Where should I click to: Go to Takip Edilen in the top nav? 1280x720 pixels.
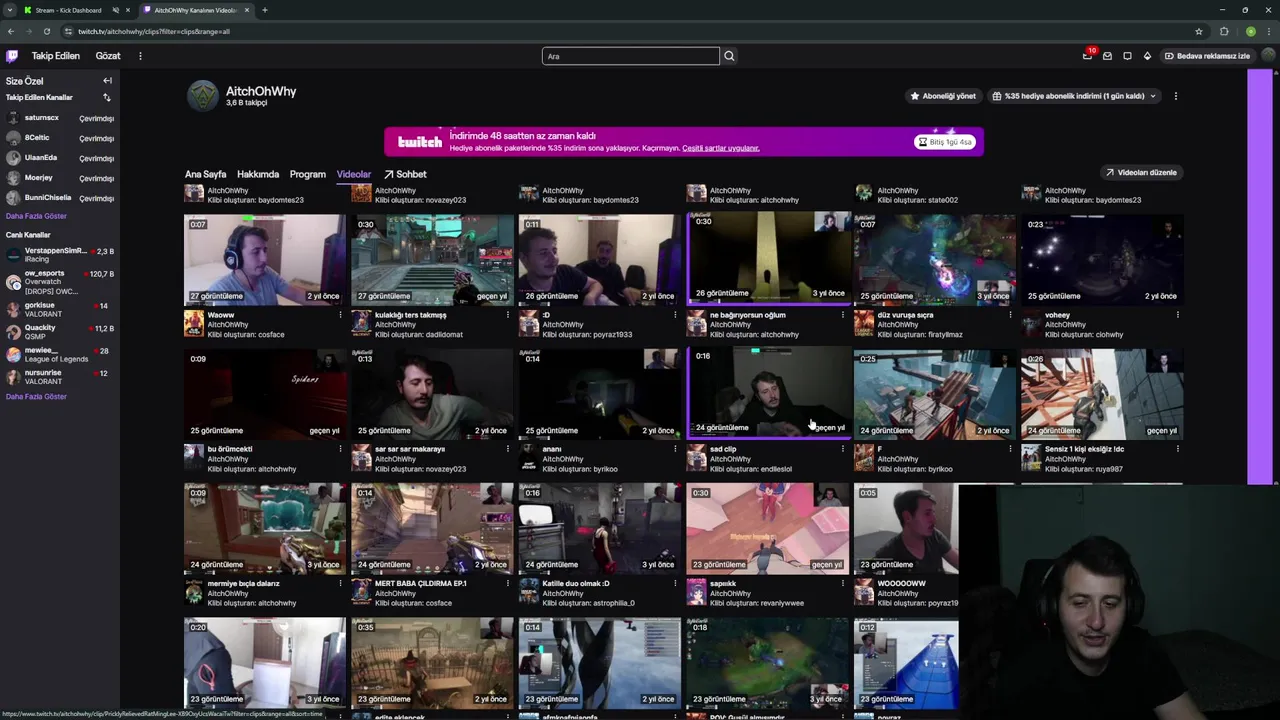pos(55,56)
